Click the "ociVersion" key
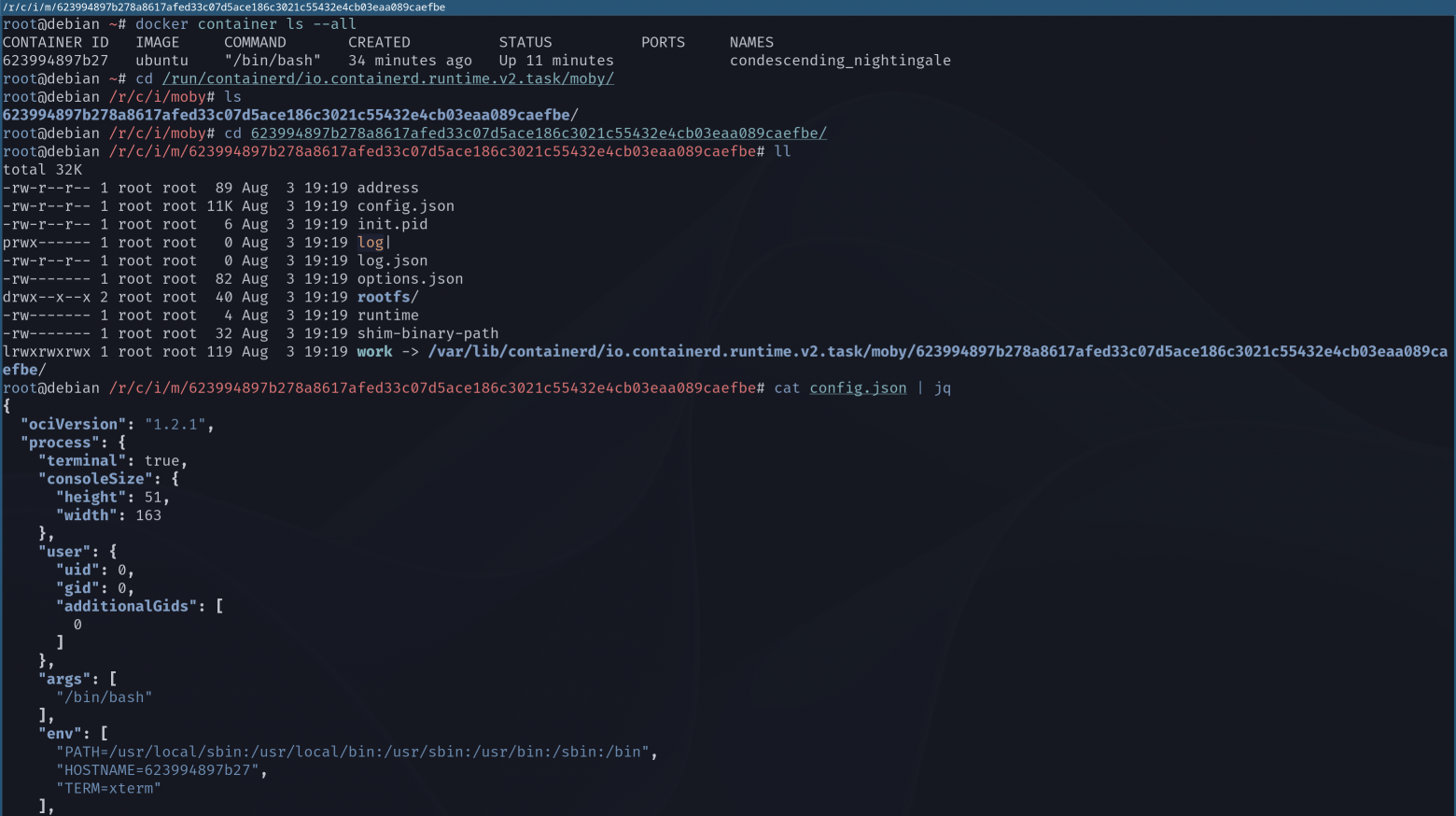Screen dimensions: 1456x816 click(x=74, y=425)
